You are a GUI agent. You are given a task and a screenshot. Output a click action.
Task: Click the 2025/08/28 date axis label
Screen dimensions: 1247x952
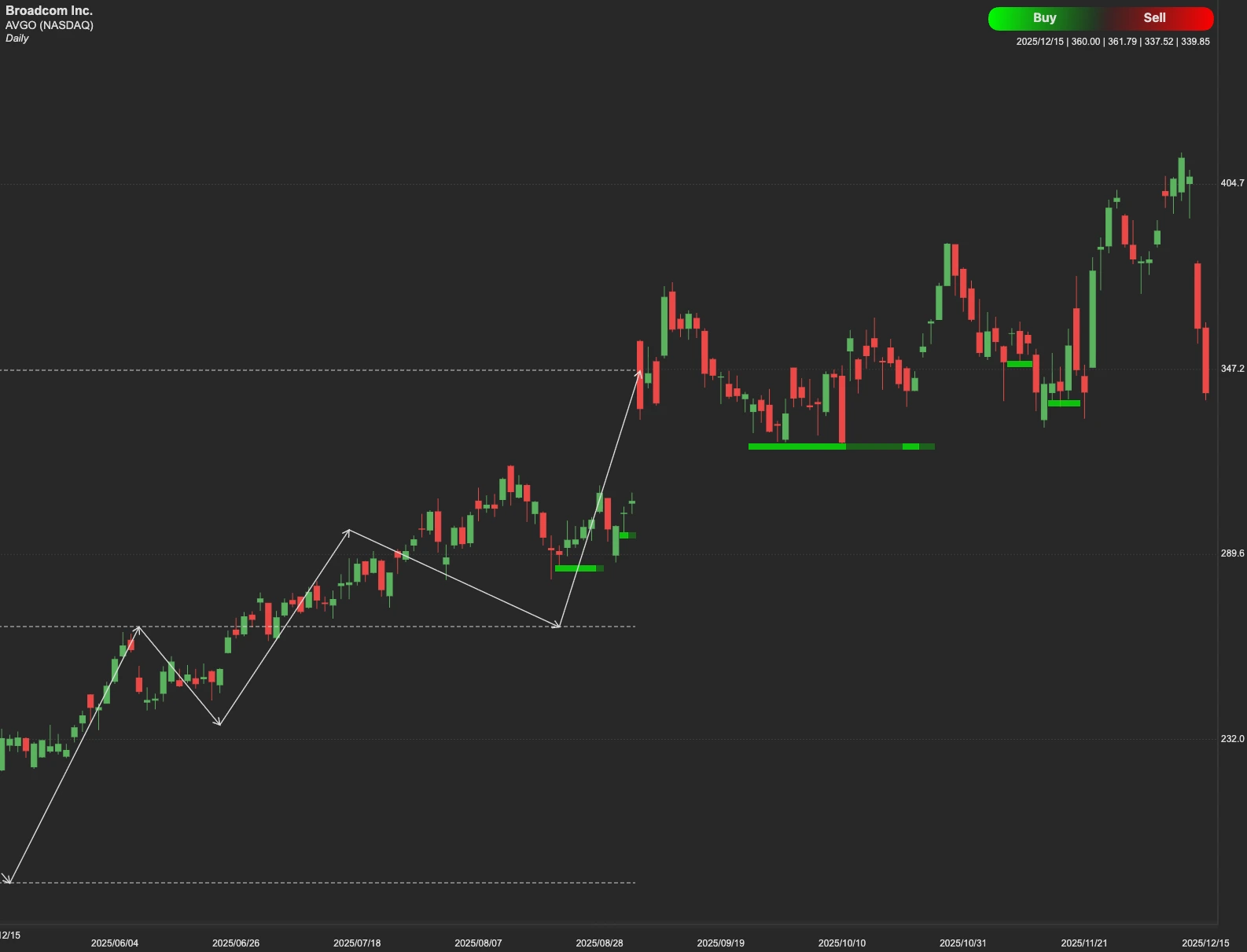[599, 943]
